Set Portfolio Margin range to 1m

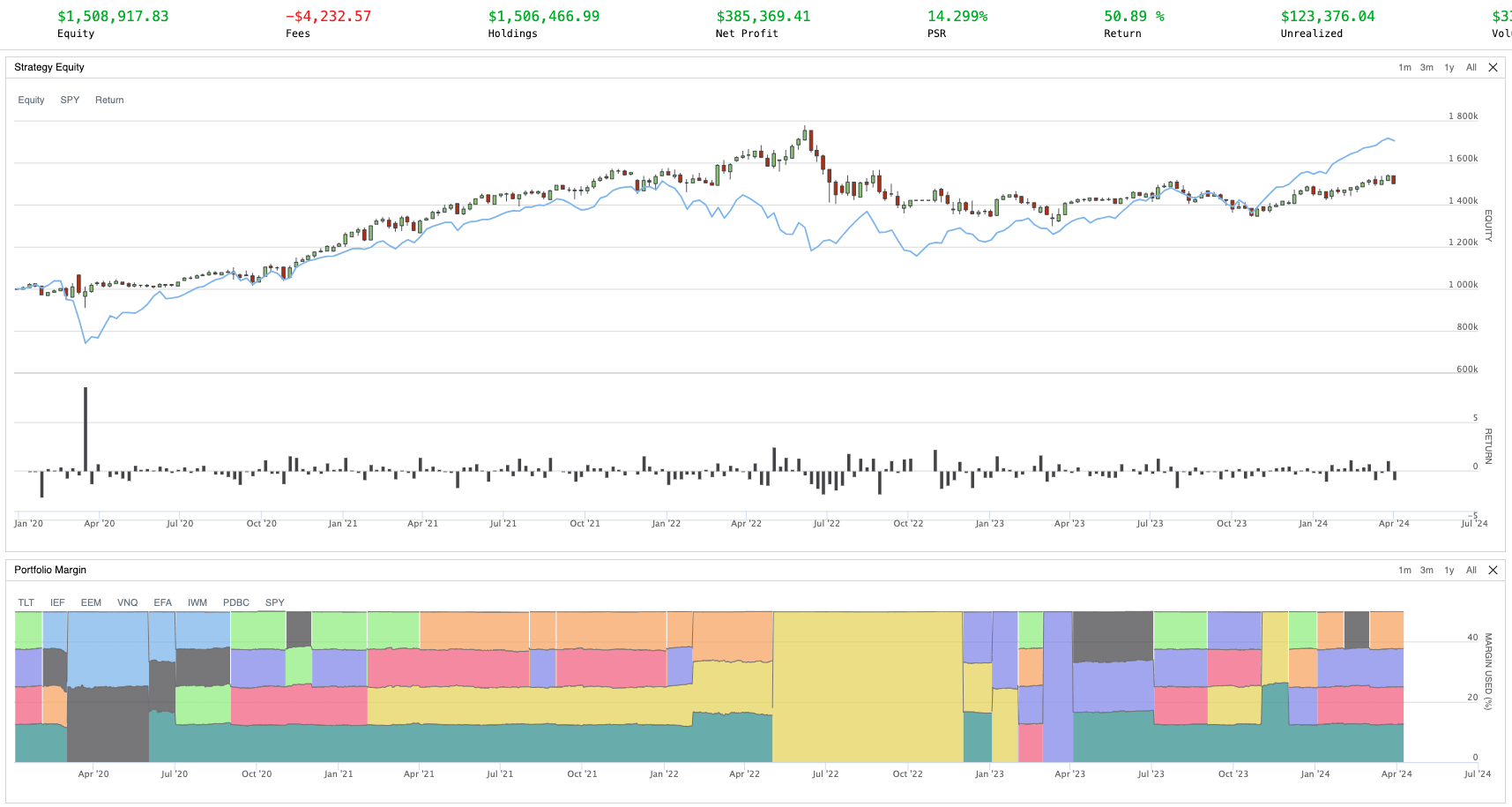pos(1404,571)
